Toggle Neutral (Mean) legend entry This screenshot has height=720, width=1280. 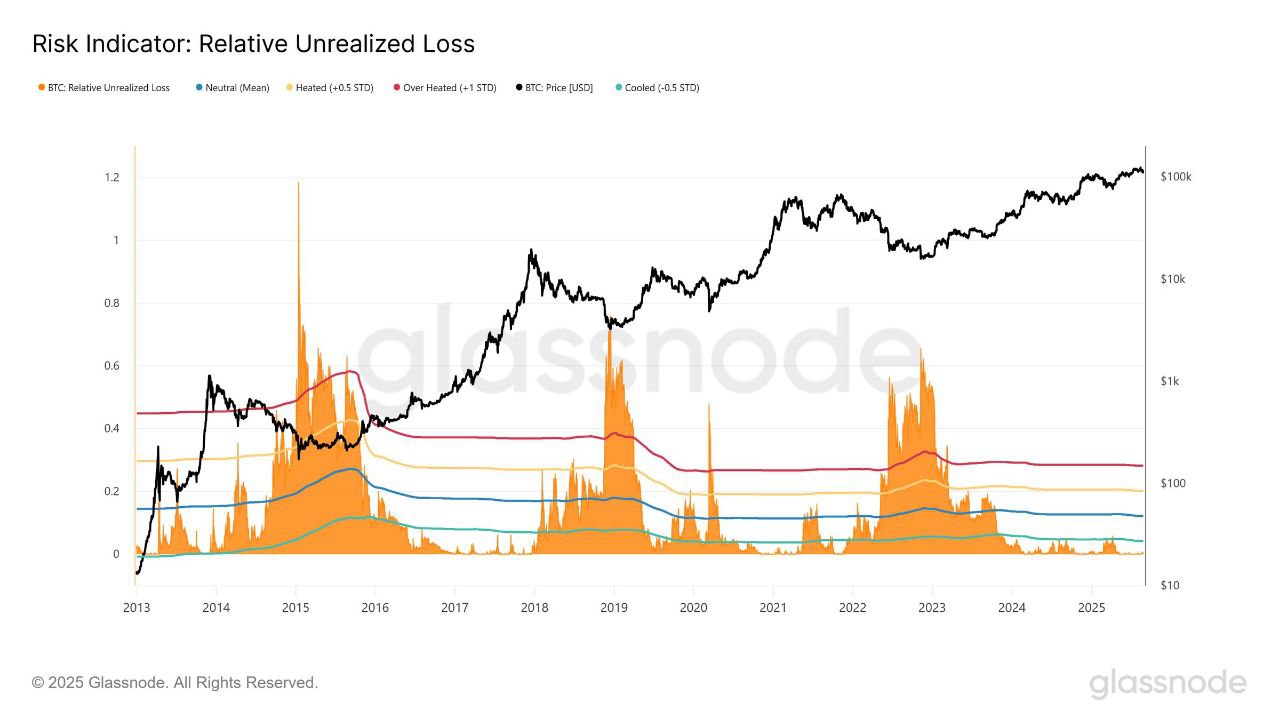coord(232,88)
